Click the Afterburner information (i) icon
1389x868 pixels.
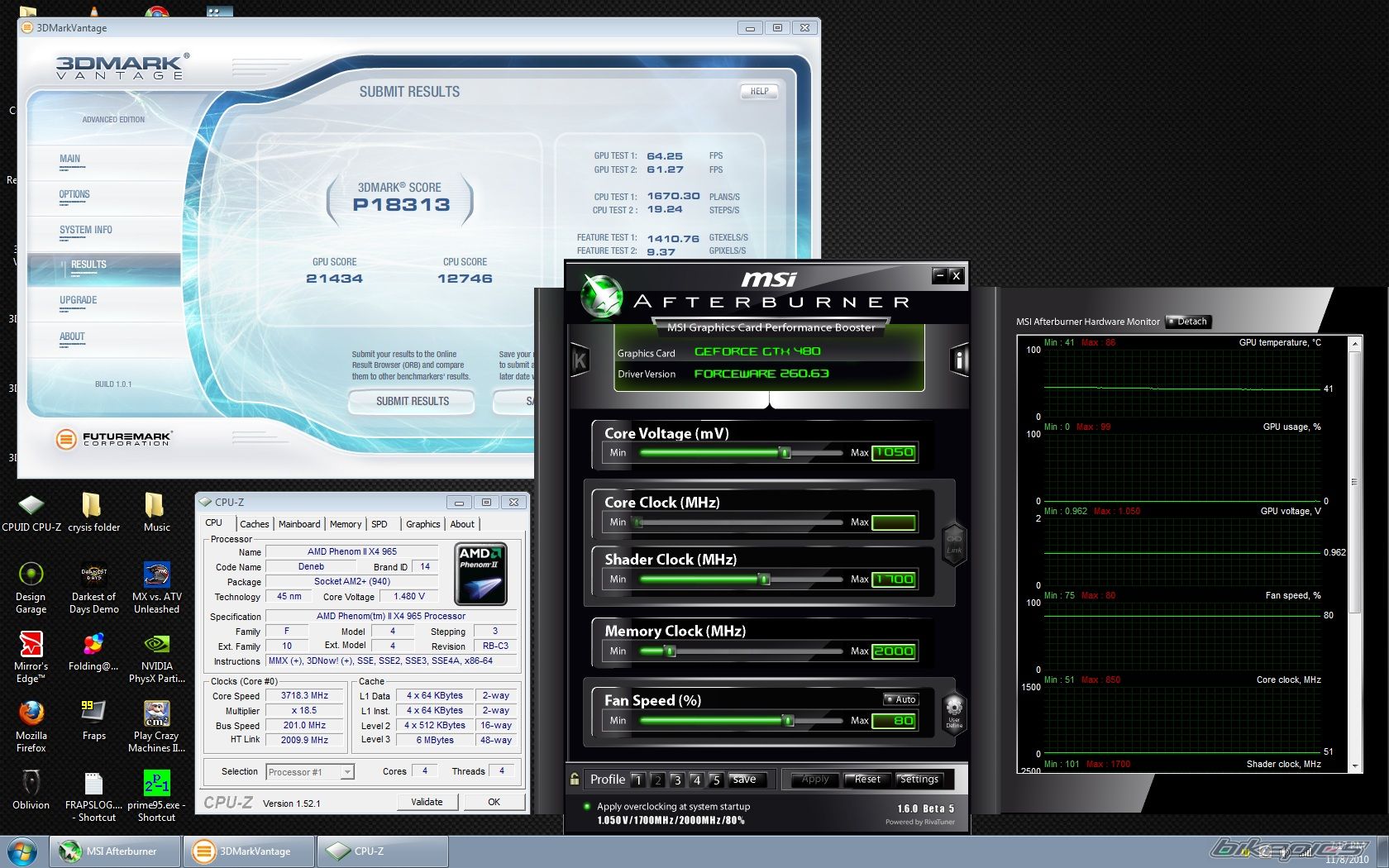(x=959, y=360)
